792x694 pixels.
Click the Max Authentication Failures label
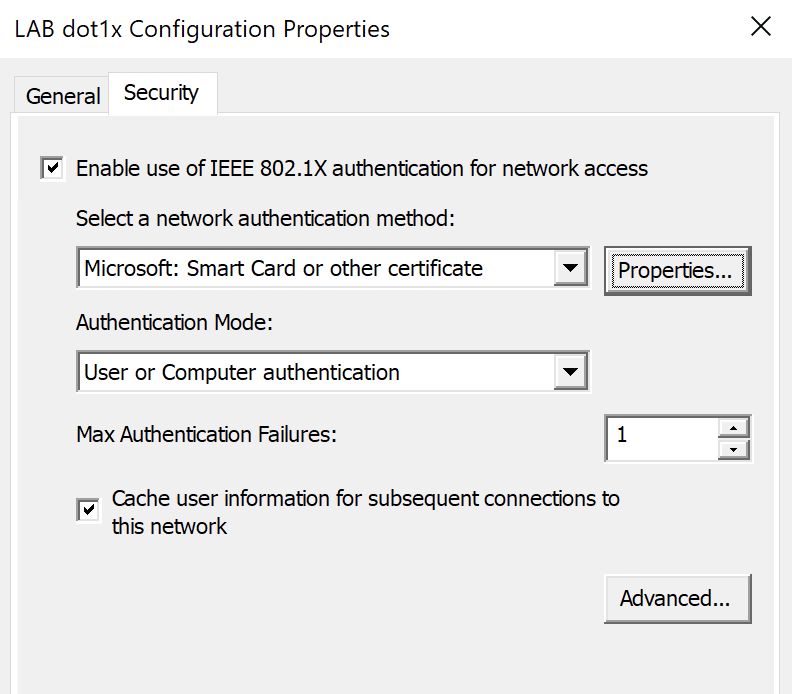[x=206, y=435]
